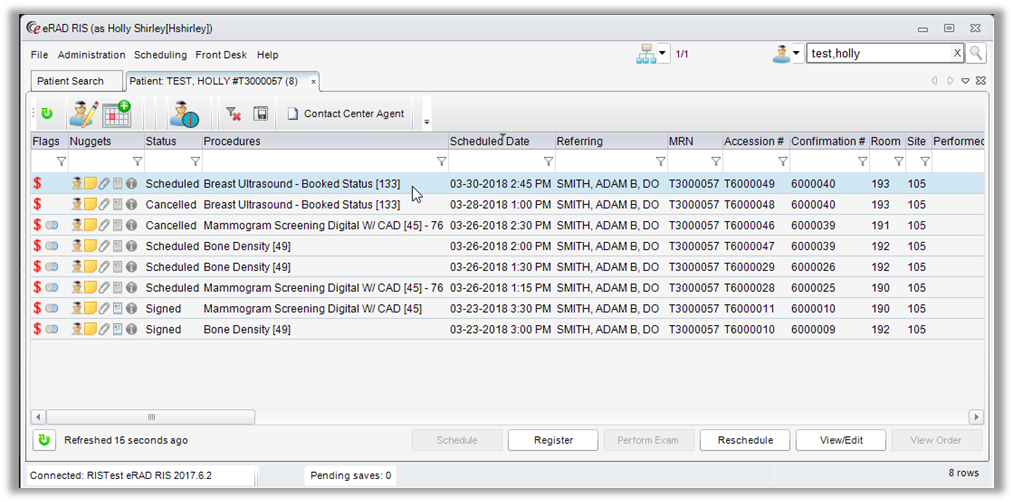Open dropdown arrow beside patient search icon

tap(797, 54)
